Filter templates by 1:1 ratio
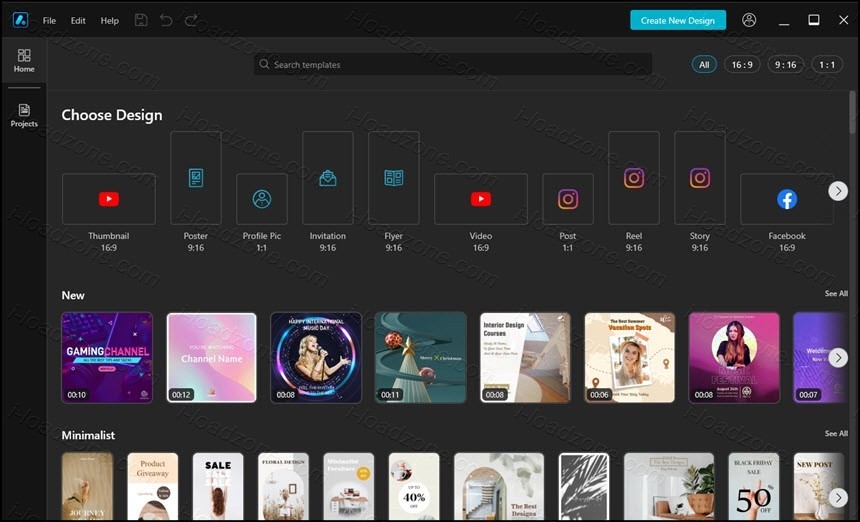860x522 pixels. tap(827, 65)
